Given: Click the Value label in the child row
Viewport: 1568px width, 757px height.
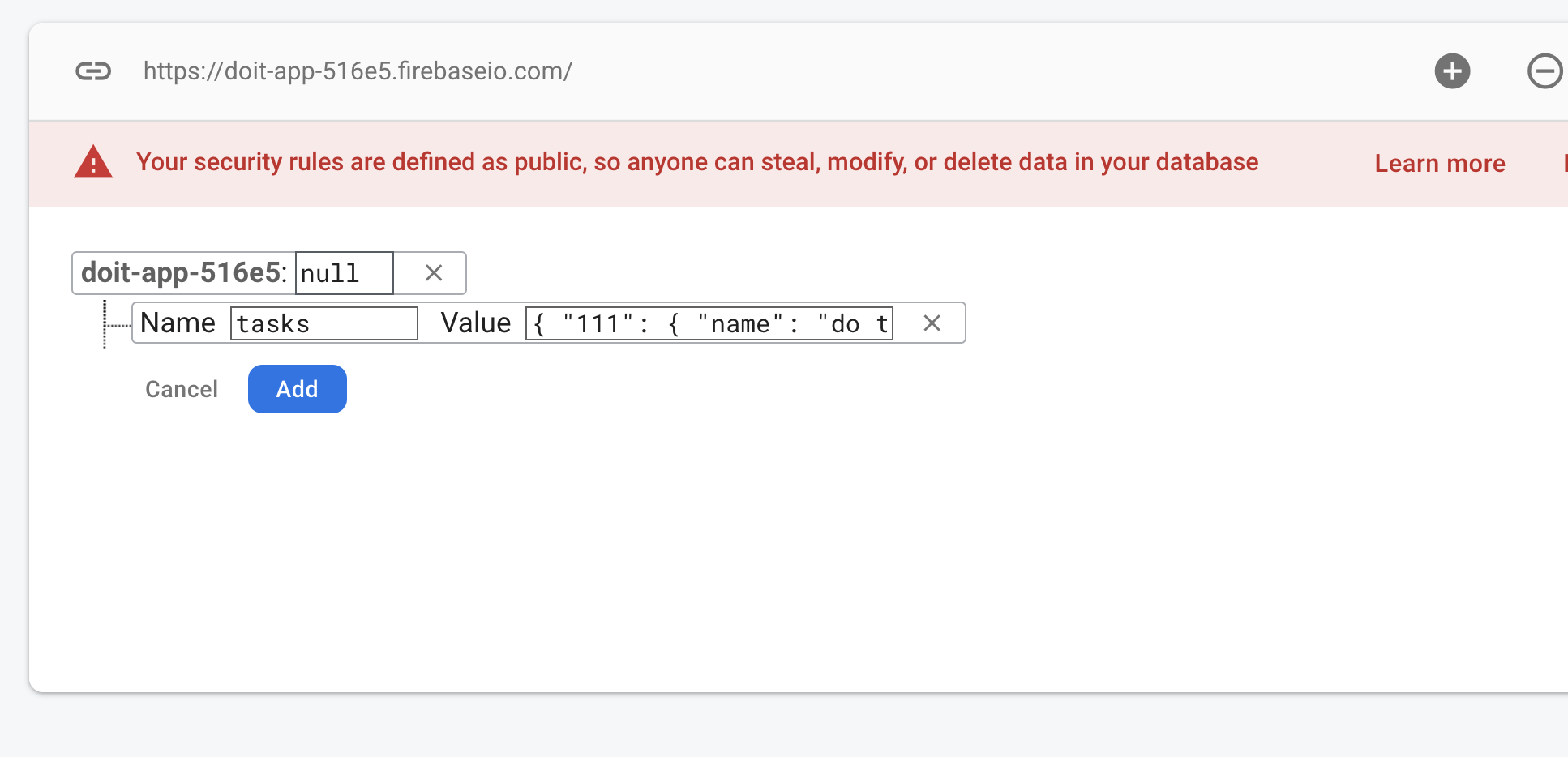Looking at the screenshot, I should (x=475, y=323).
